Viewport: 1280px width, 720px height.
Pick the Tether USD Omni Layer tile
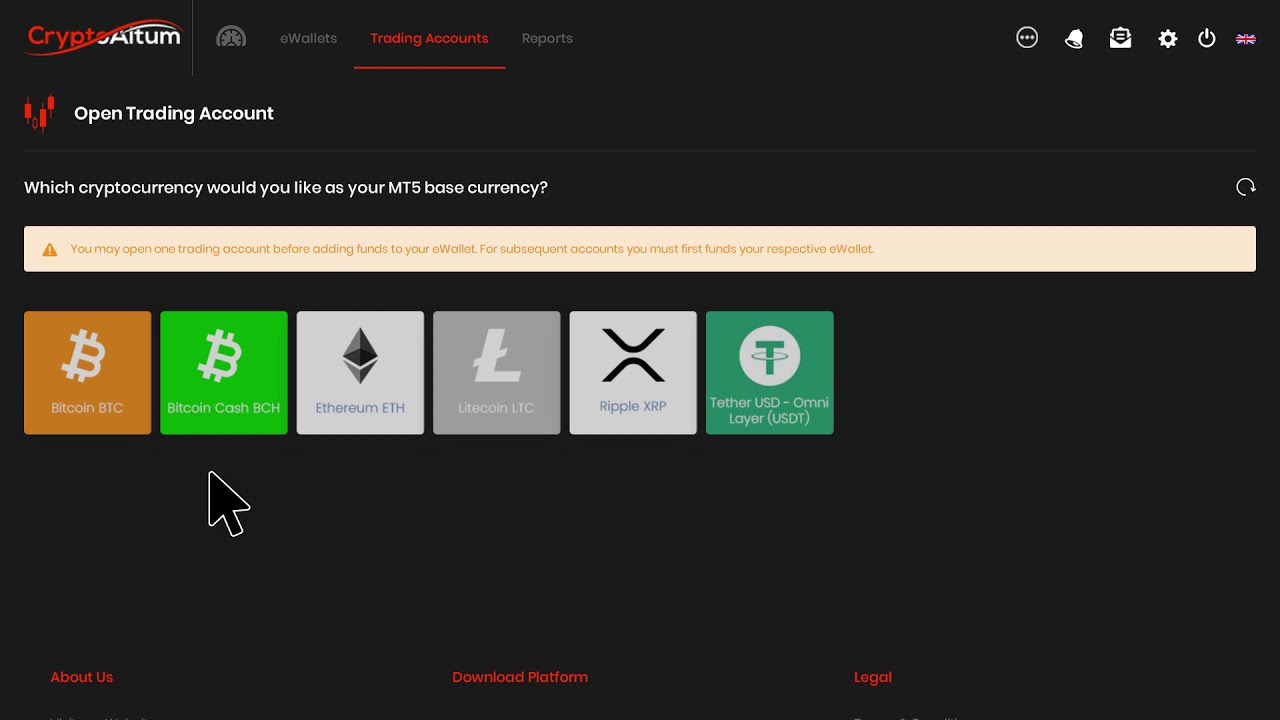(770, 372)
